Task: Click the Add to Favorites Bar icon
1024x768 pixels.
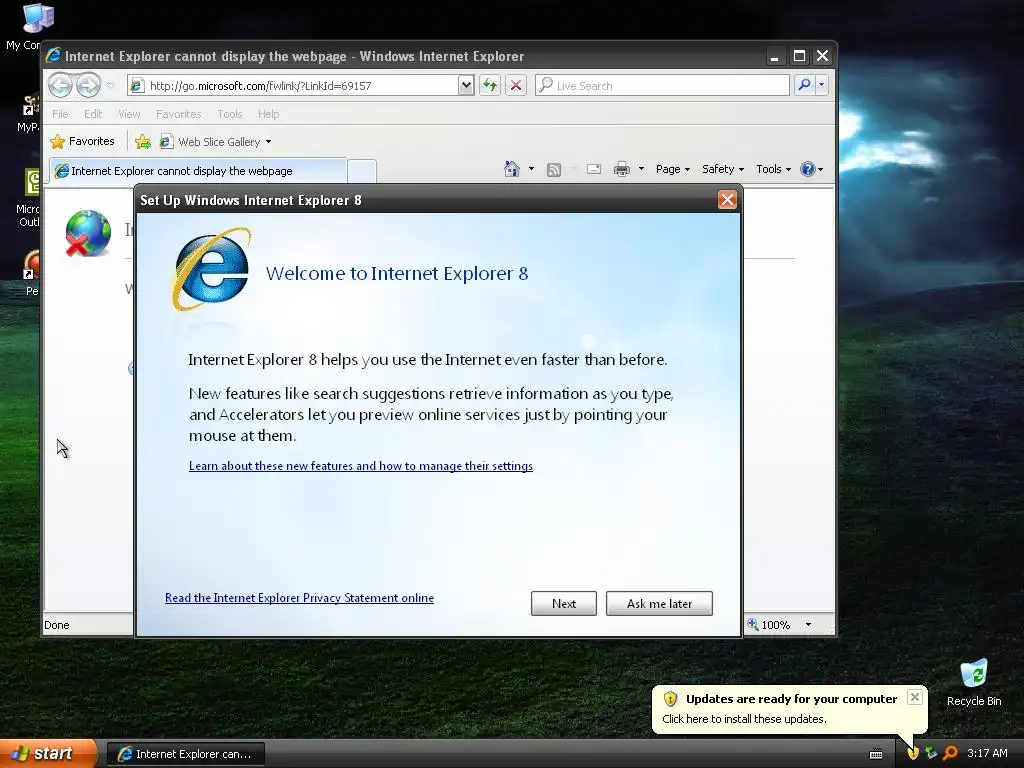Action: [142, 141]
